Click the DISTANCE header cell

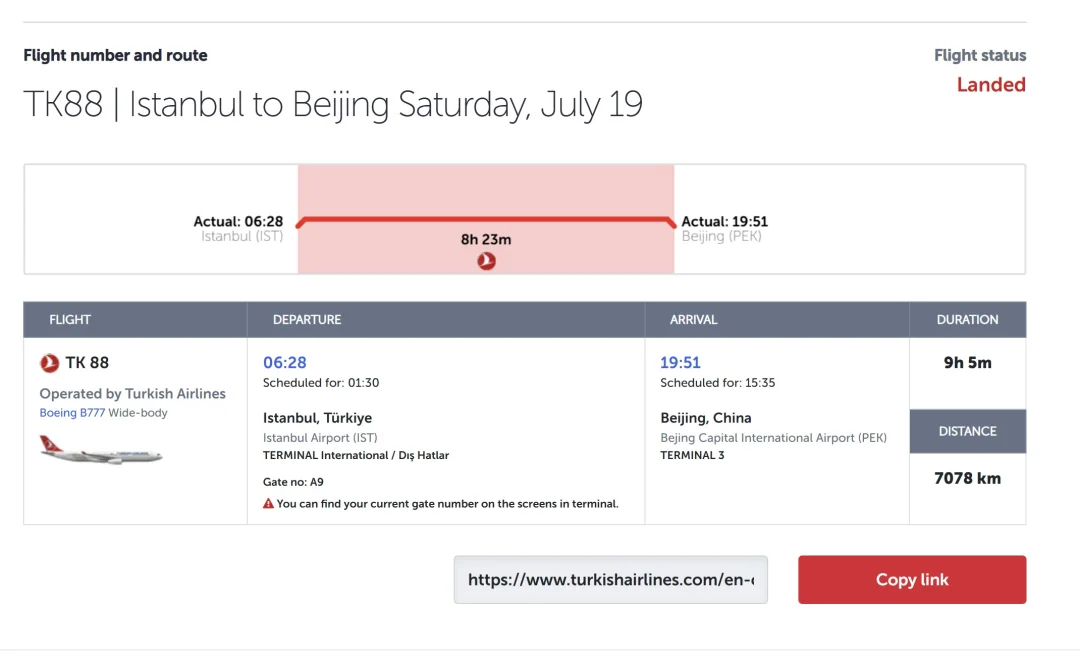(x=968, y=431)
